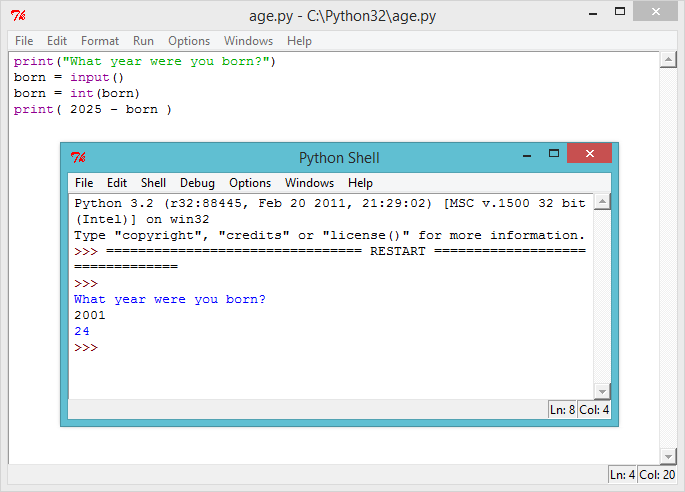Open the Shell menu in Python Shell
This screenshot has height=492, width=685.
(x=153, y=183)
